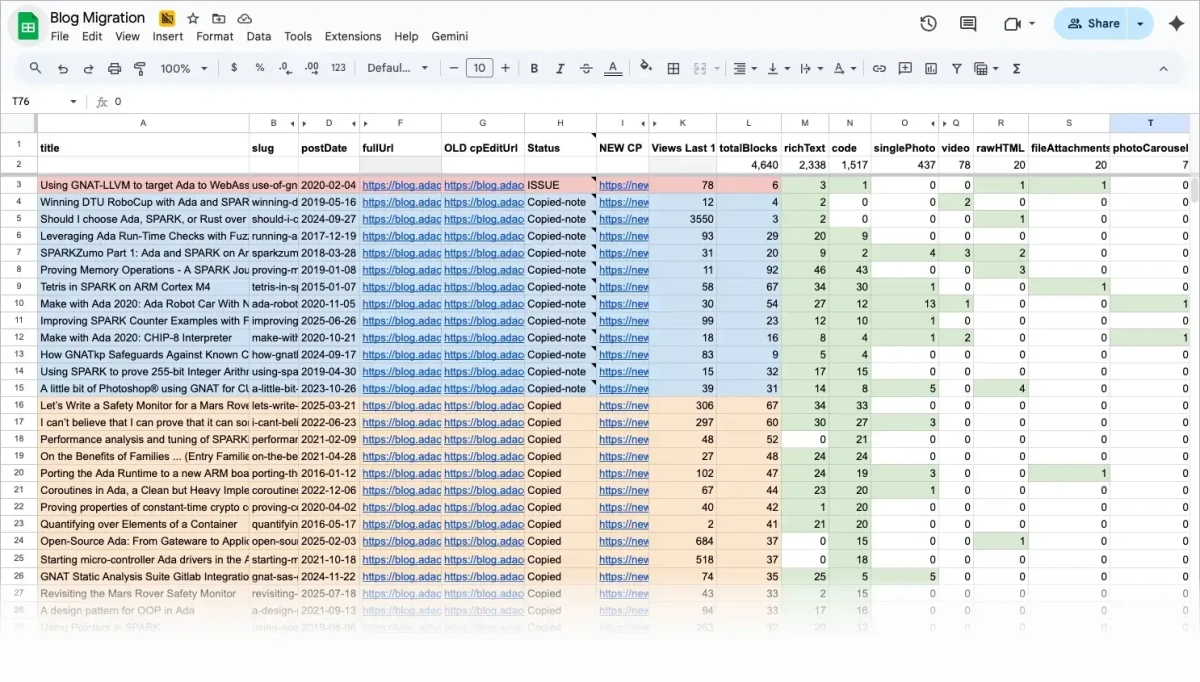Open the Extensions menu

tap(352, 36)
